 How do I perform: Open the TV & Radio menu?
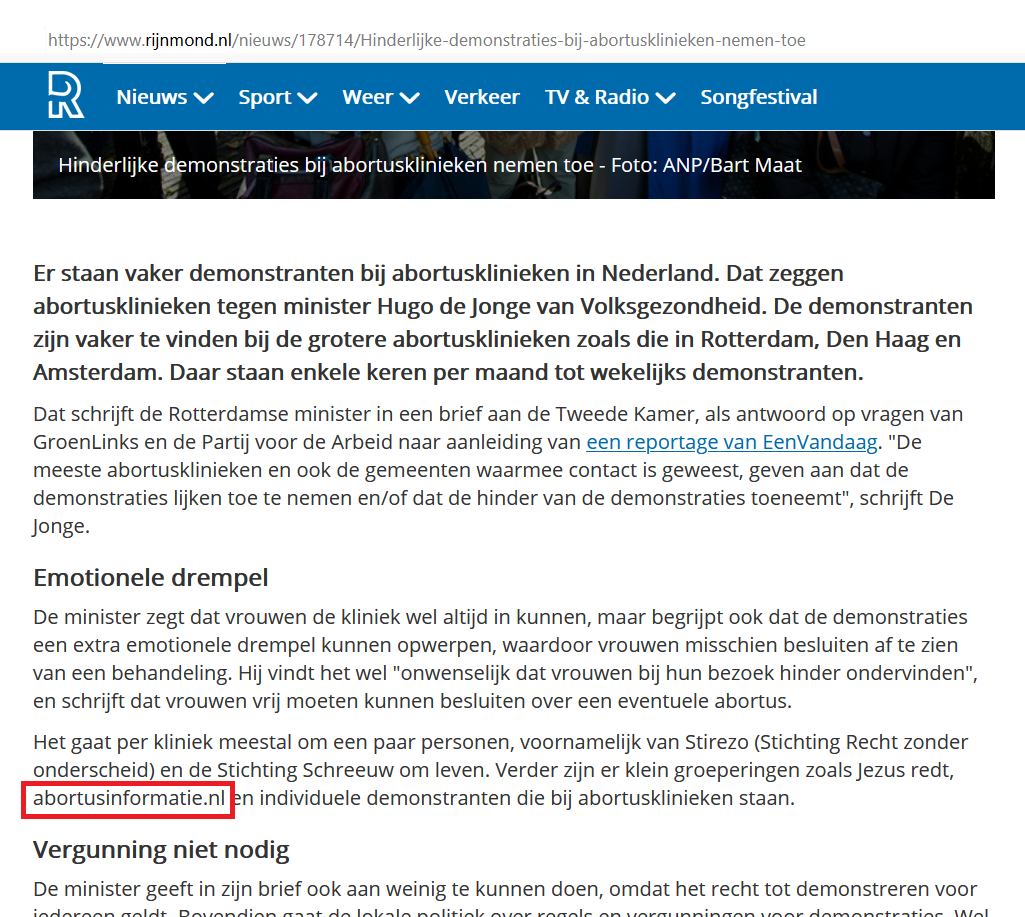tap(596, 97)
